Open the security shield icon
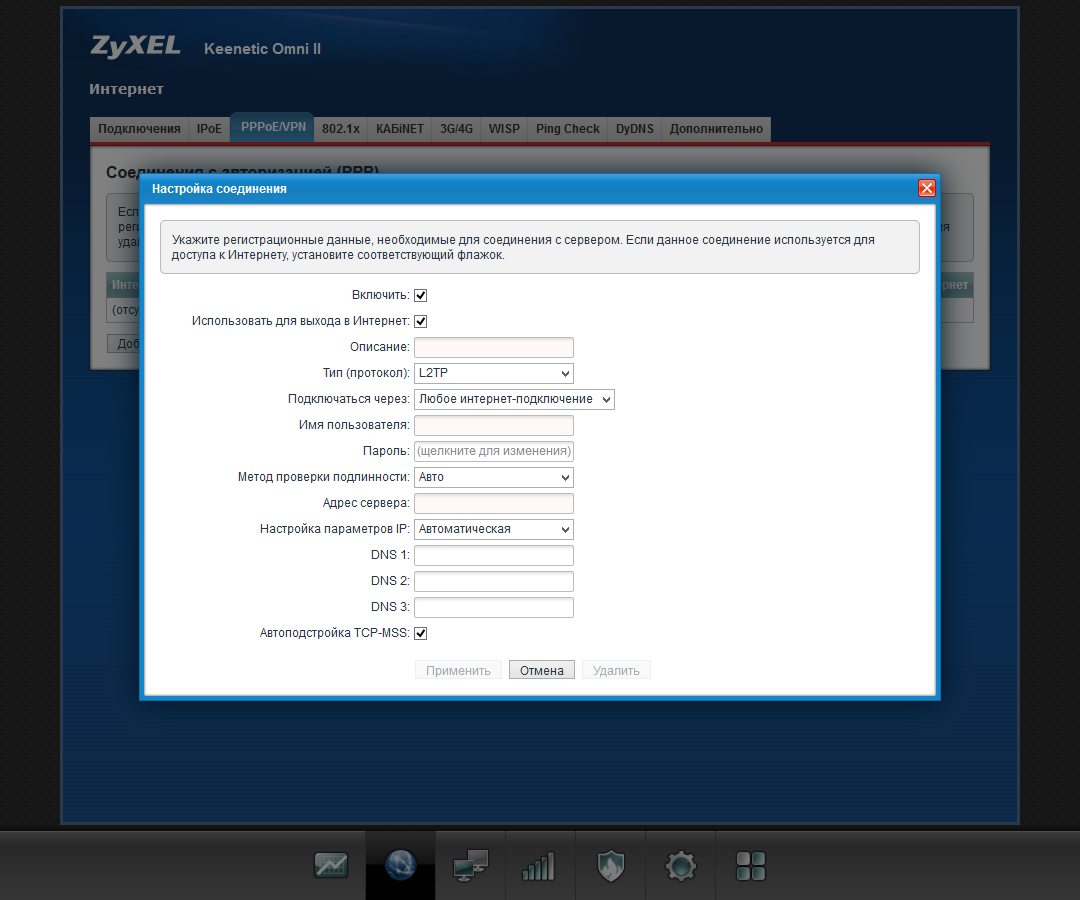 [610, 866]
